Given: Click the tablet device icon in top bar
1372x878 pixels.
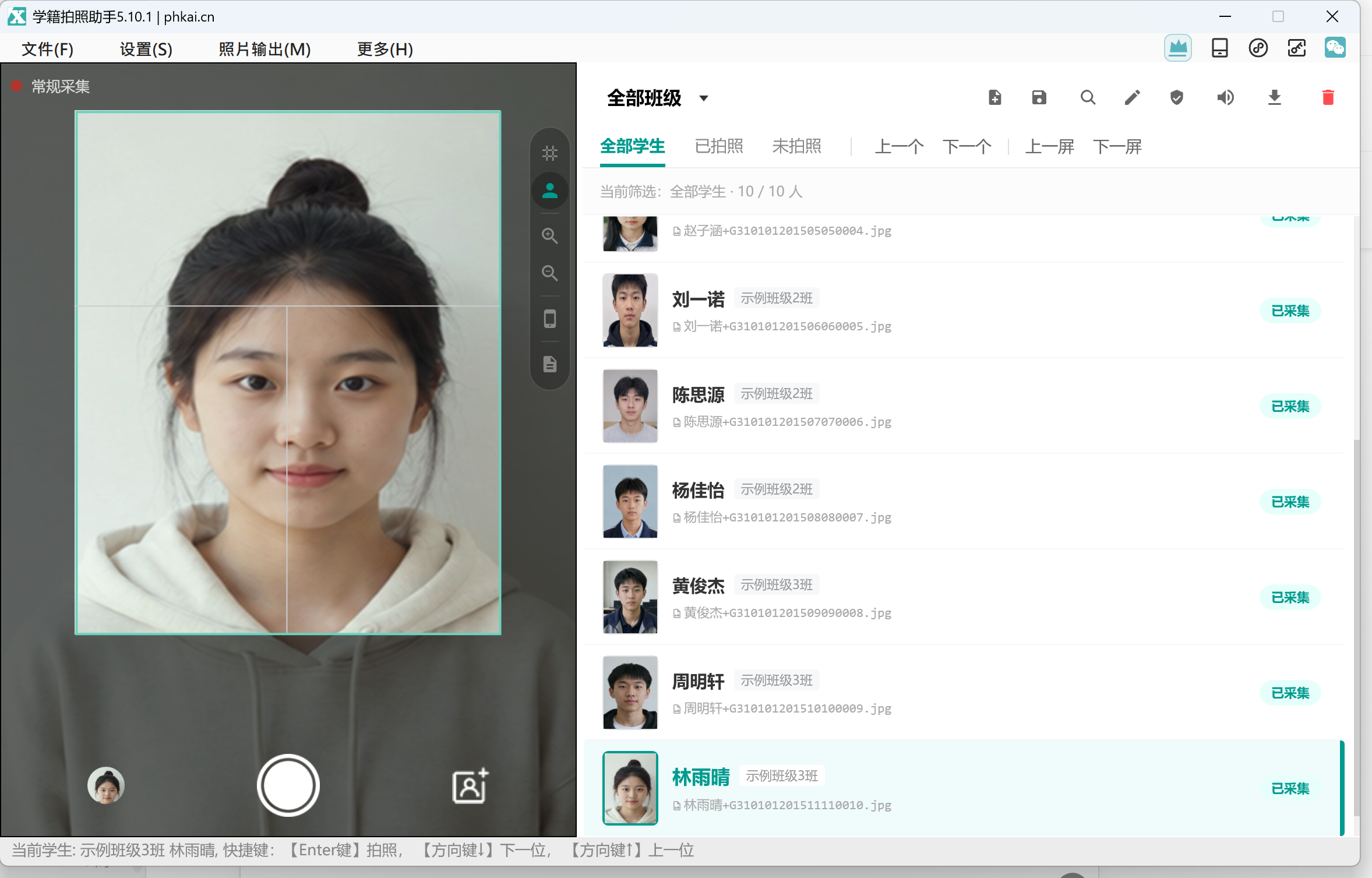Looking at the screenshot, I should (x=1219, y=48).
